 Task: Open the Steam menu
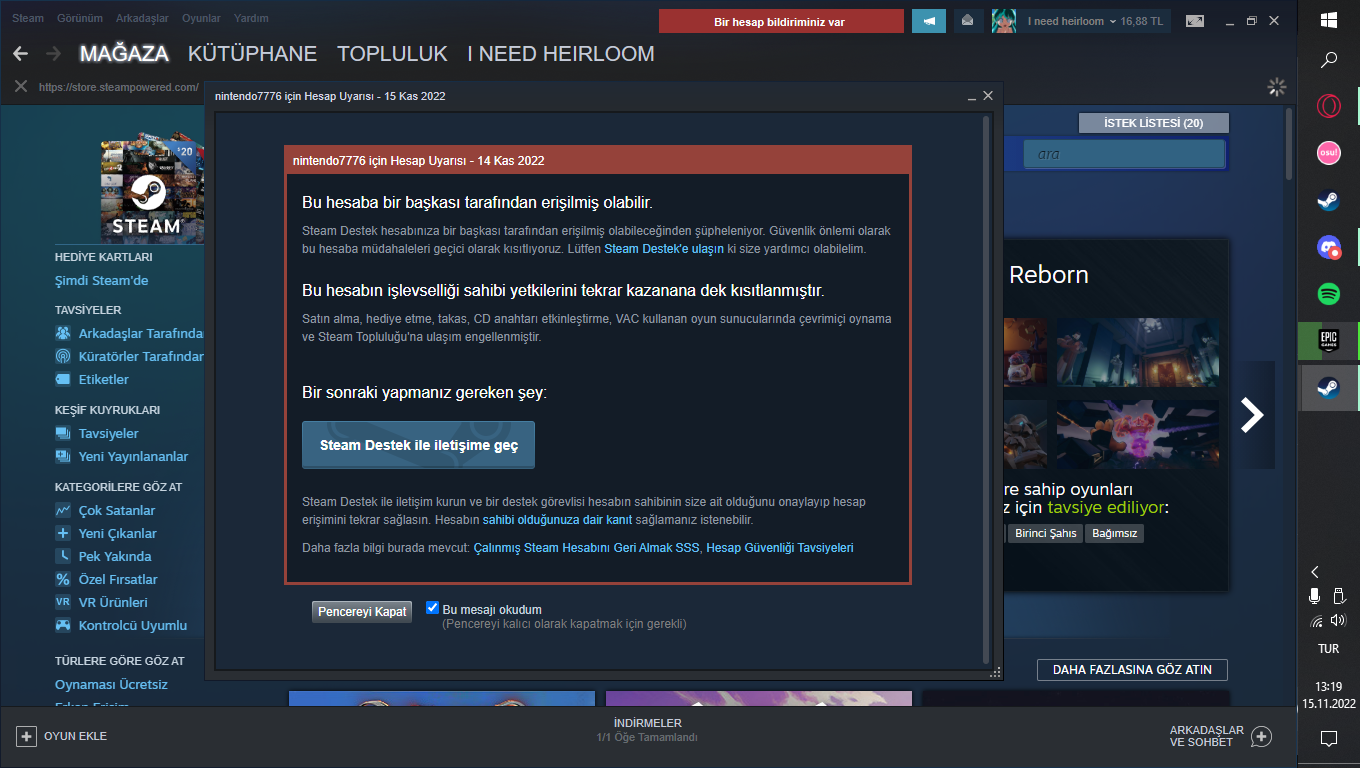click(x=28, y=18)
